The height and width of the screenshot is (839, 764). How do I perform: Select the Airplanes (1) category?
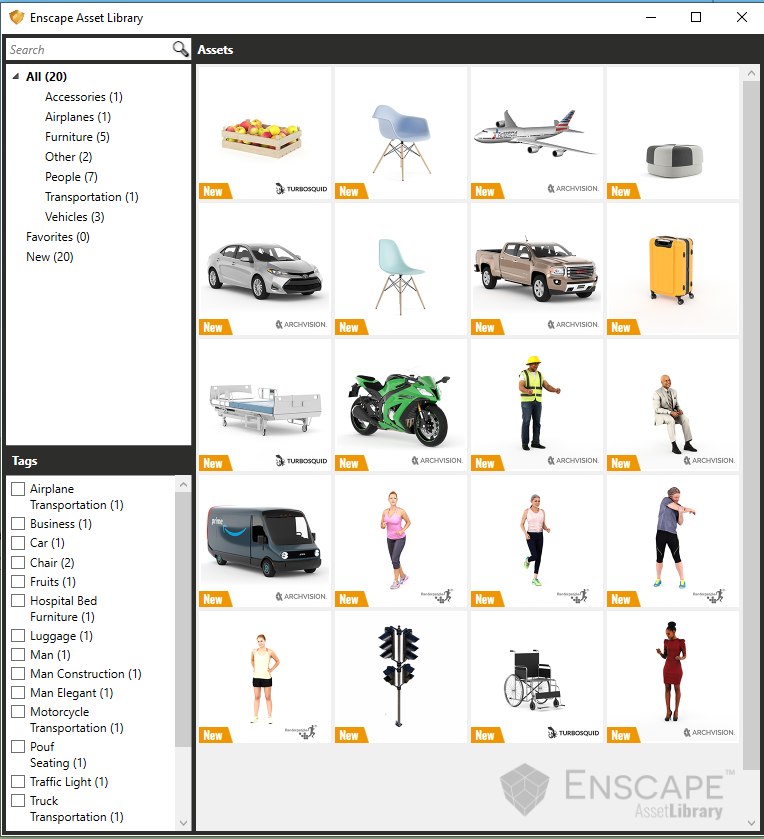[78, 117]
